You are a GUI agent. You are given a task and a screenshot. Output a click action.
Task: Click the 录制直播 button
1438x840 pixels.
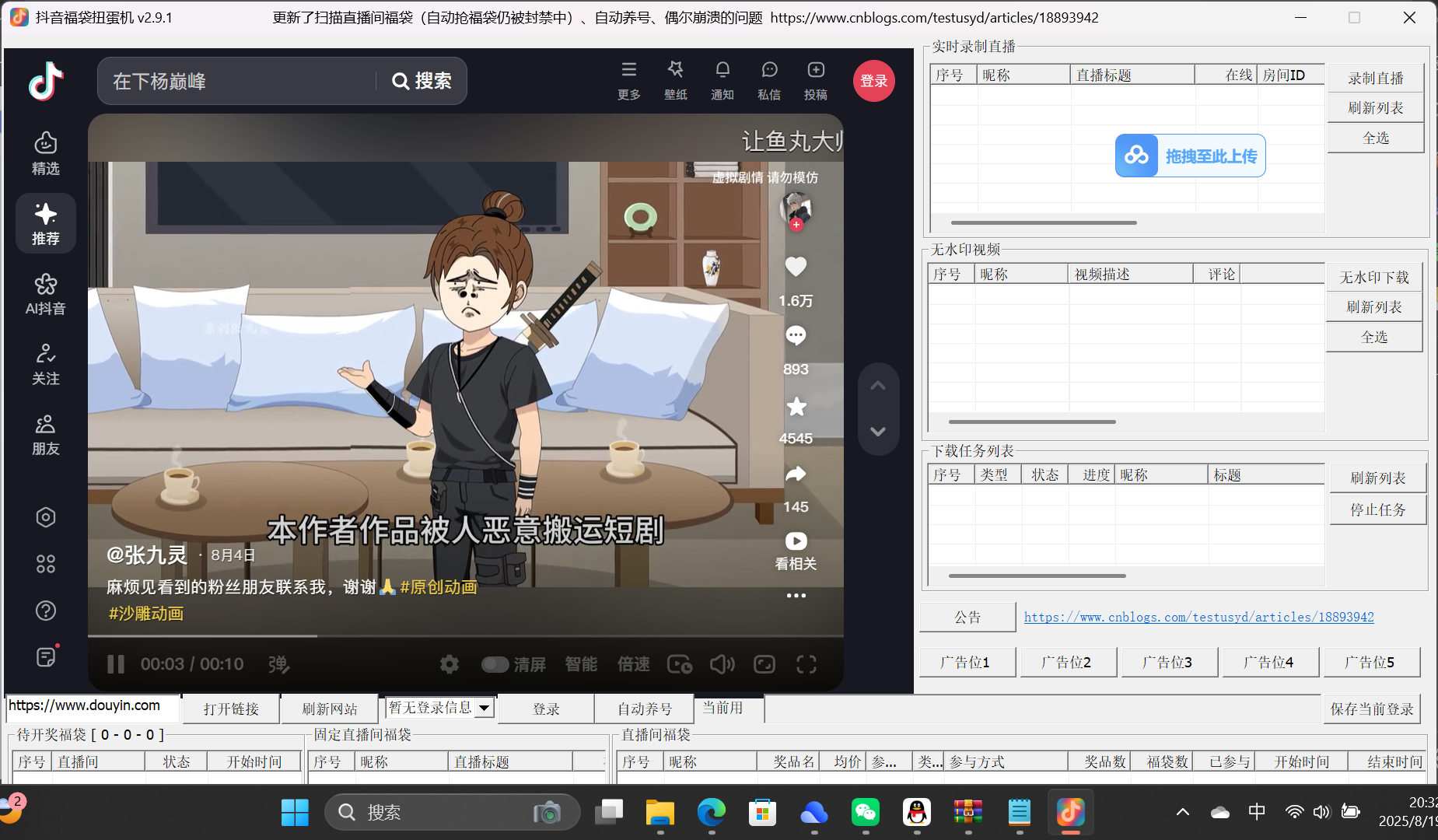pyautogui.click(x=1375, y=77)
